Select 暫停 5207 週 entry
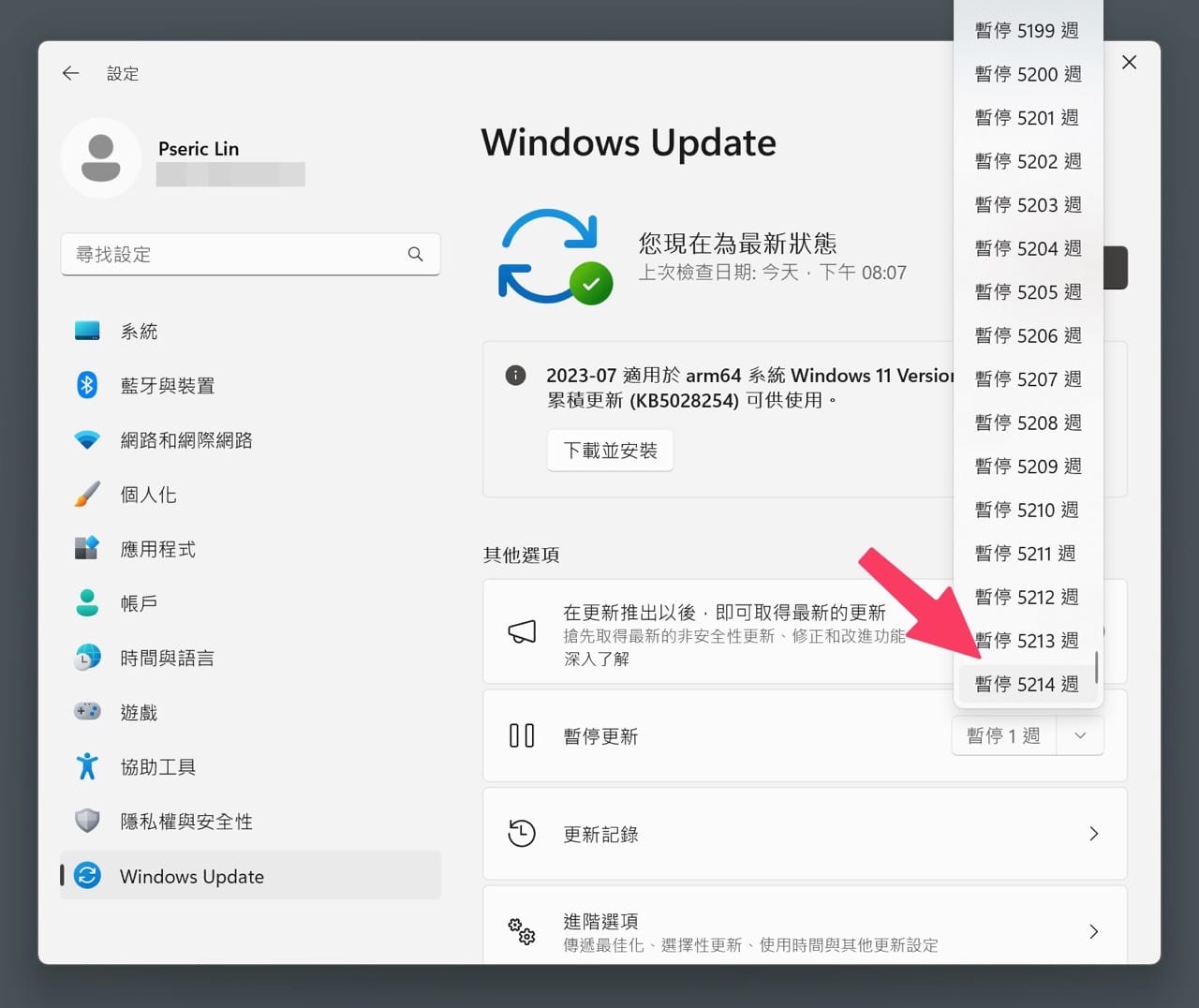This screenshot has width=1199, height=1008. (x=1028, y=378)
